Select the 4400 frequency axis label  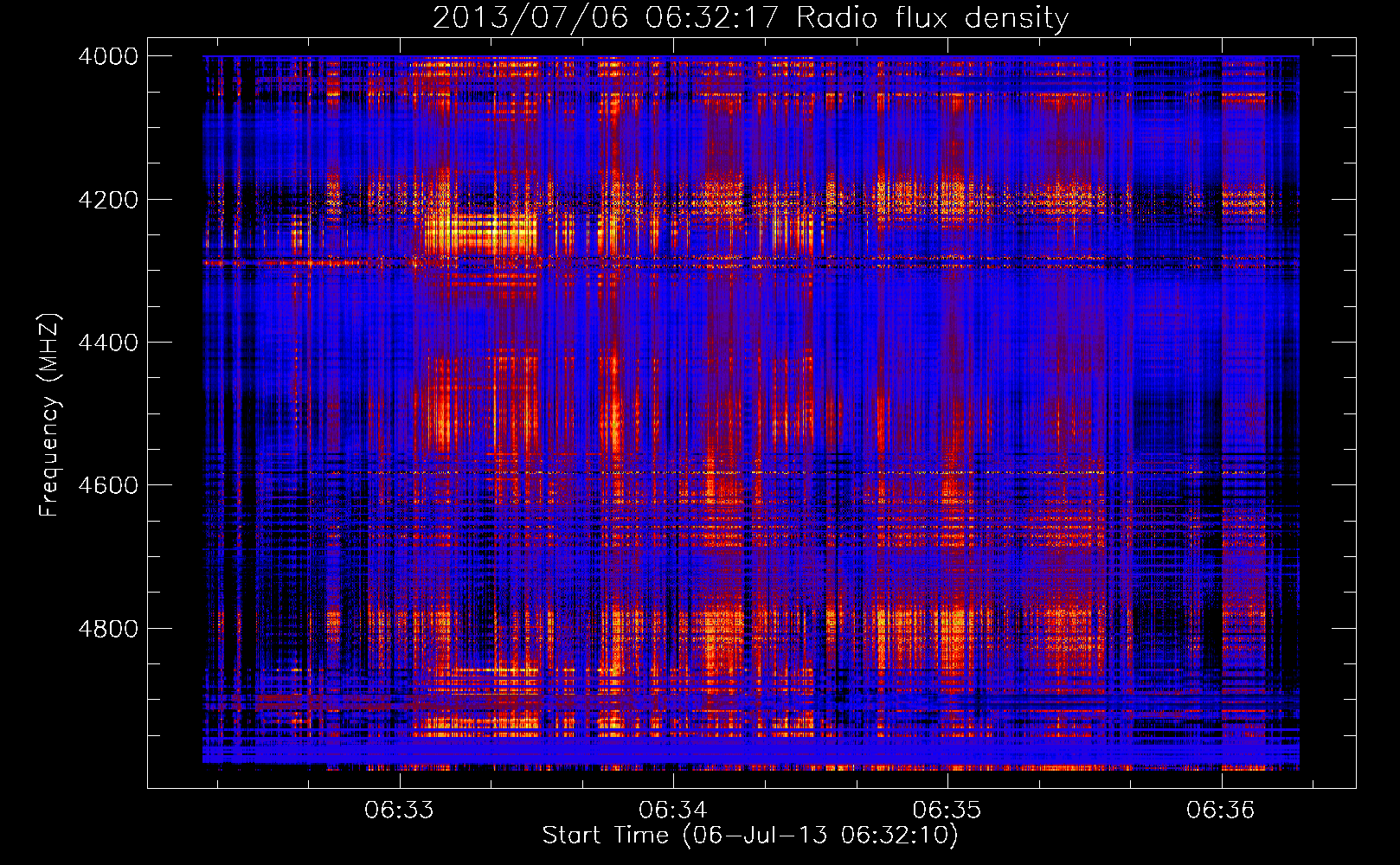click(108, 343)
